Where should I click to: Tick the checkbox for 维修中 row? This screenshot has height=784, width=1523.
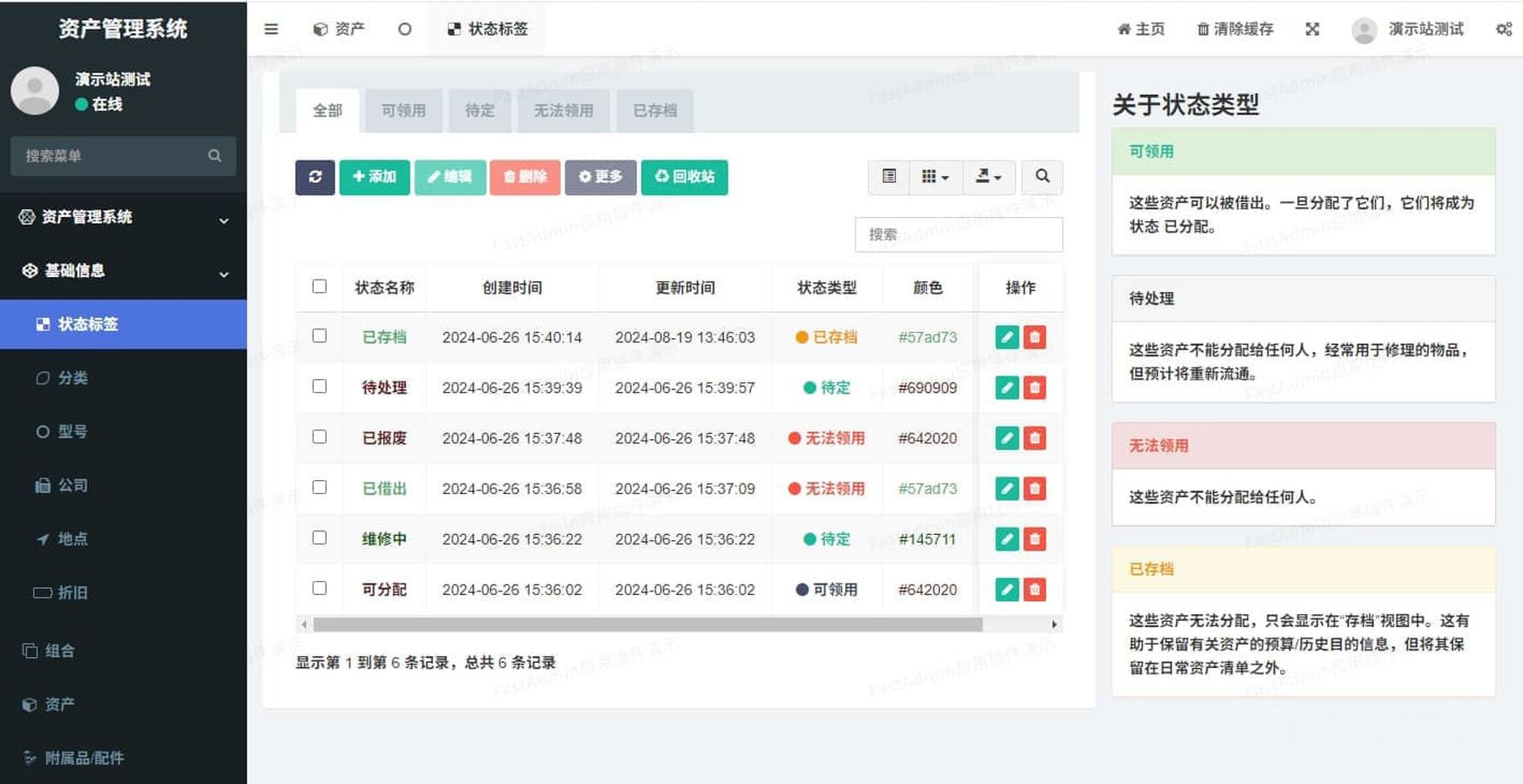click(320, 538)
